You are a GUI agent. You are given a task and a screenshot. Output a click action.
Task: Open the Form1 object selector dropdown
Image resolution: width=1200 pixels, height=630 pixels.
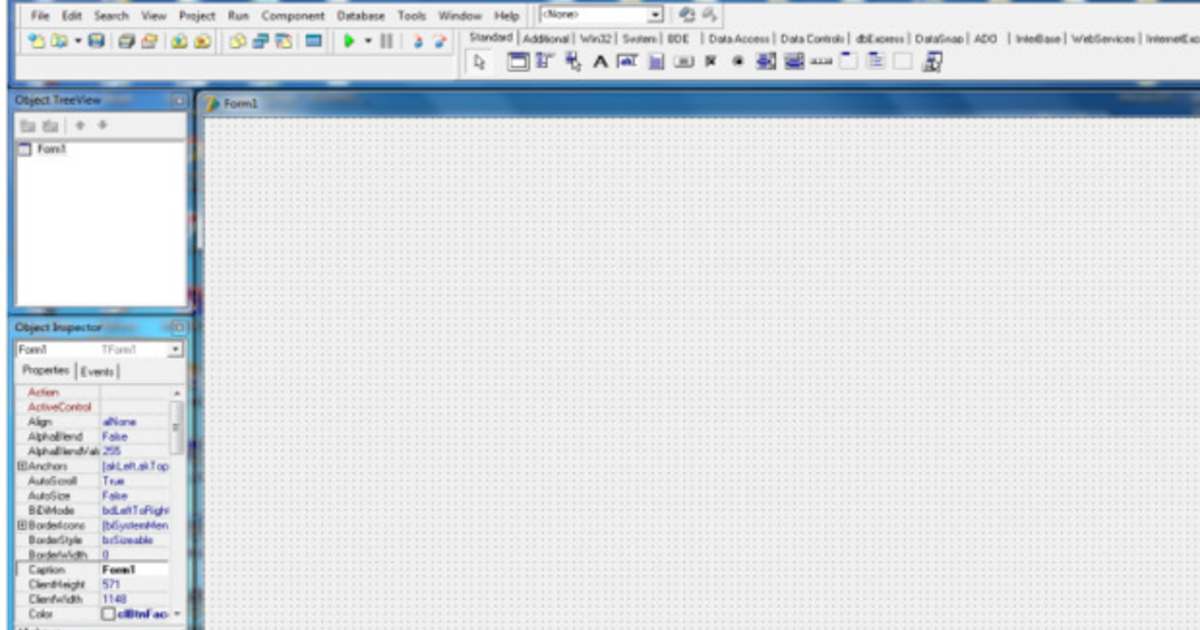tap(176, 350)
